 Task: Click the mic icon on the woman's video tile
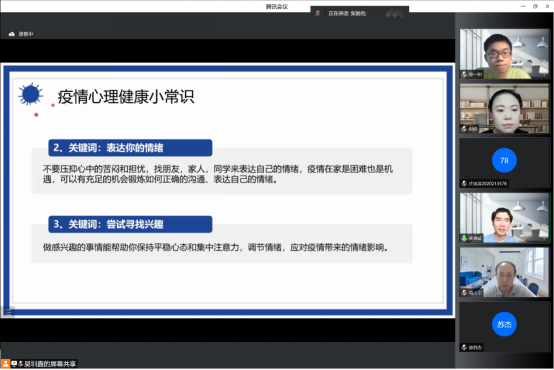tap(464, 129)
